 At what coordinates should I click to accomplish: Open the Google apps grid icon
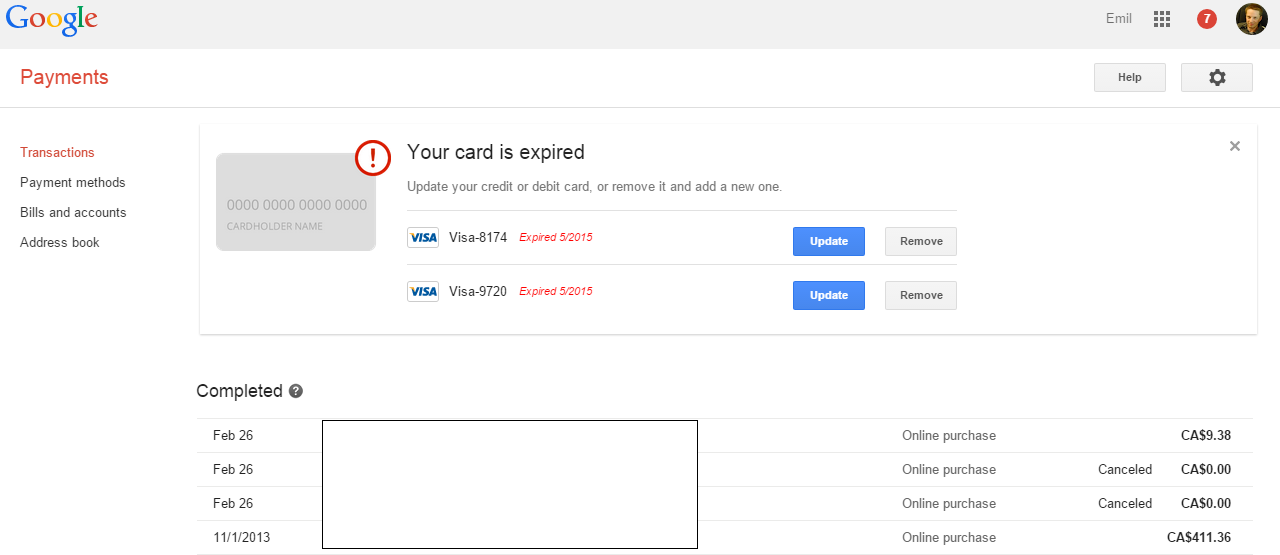click(x=1162, y=19)
